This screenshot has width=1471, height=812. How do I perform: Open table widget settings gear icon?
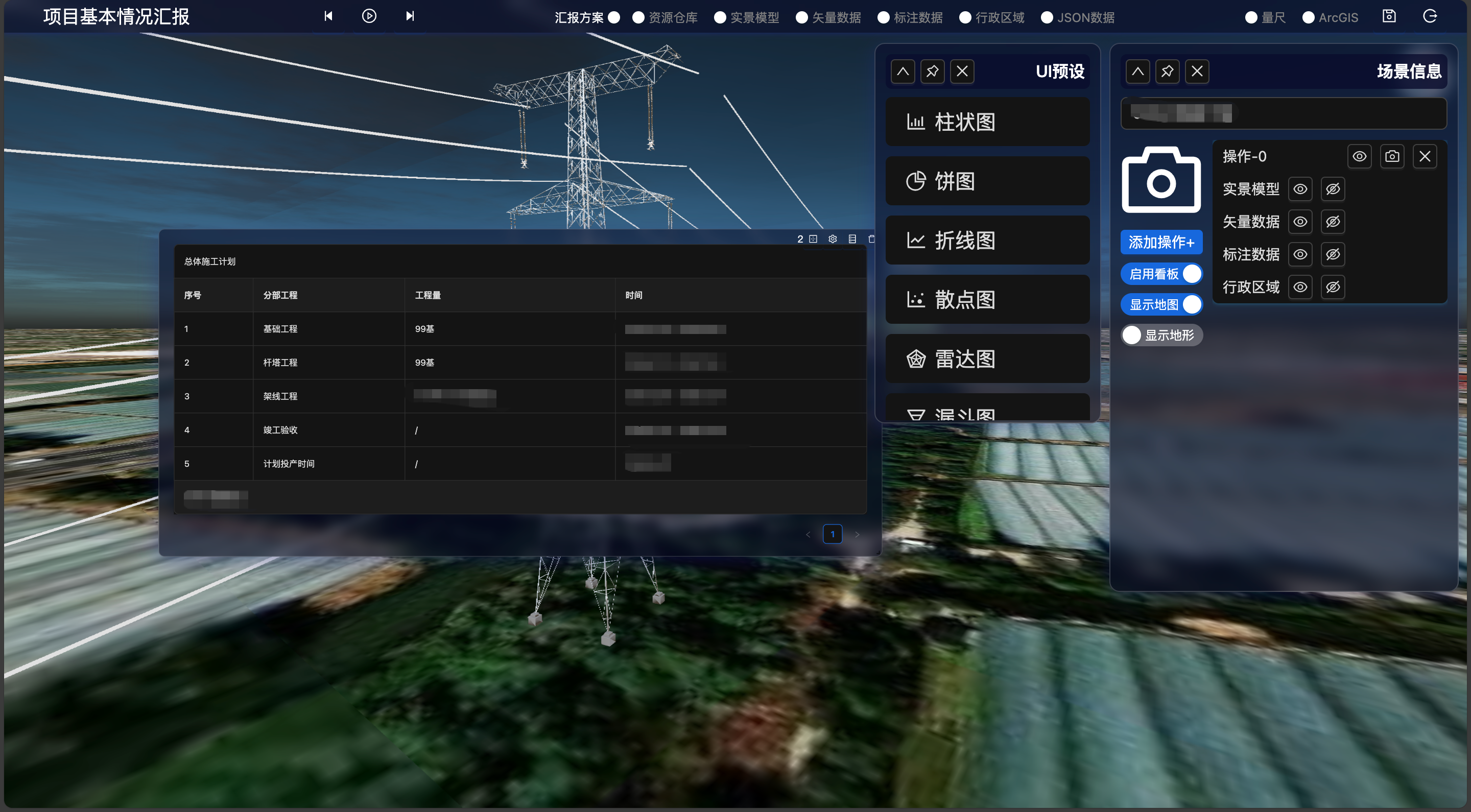[833, 238]
